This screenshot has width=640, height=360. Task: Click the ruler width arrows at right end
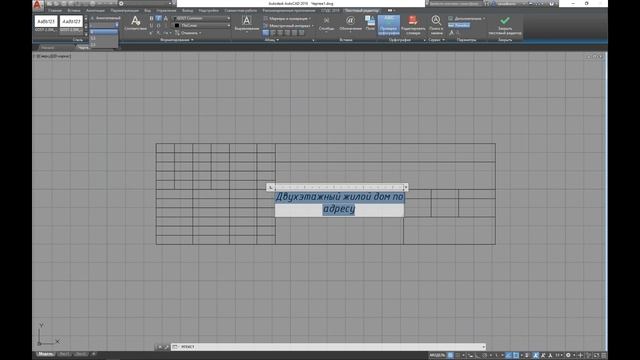406,187
